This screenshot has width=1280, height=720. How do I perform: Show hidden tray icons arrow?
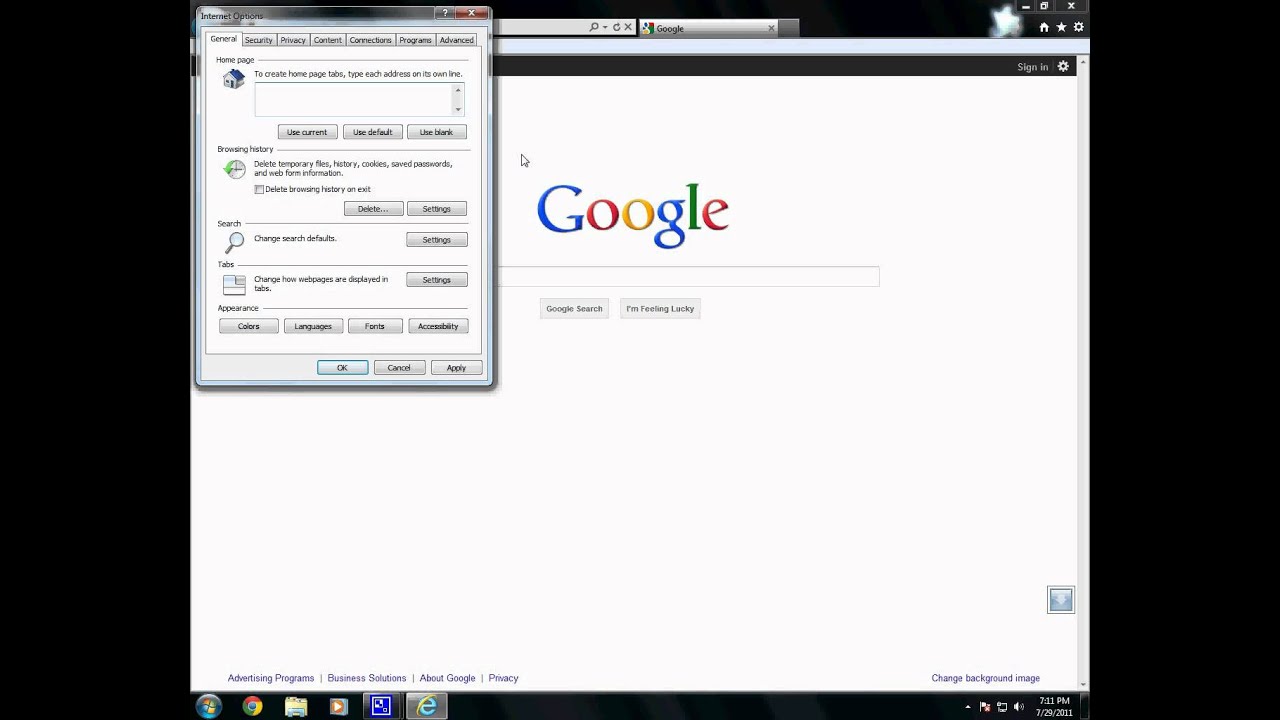pos(967,707)
